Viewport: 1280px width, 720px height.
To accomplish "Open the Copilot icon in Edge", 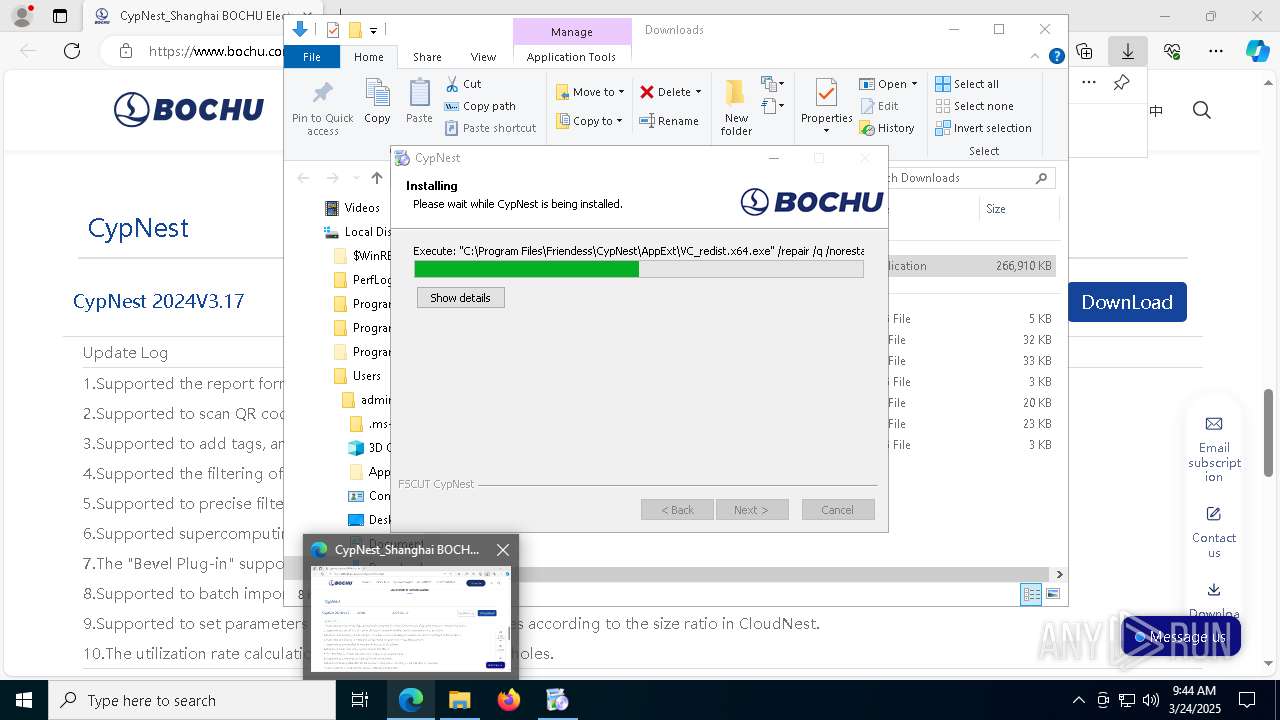I will click(x=1257, y=51).
